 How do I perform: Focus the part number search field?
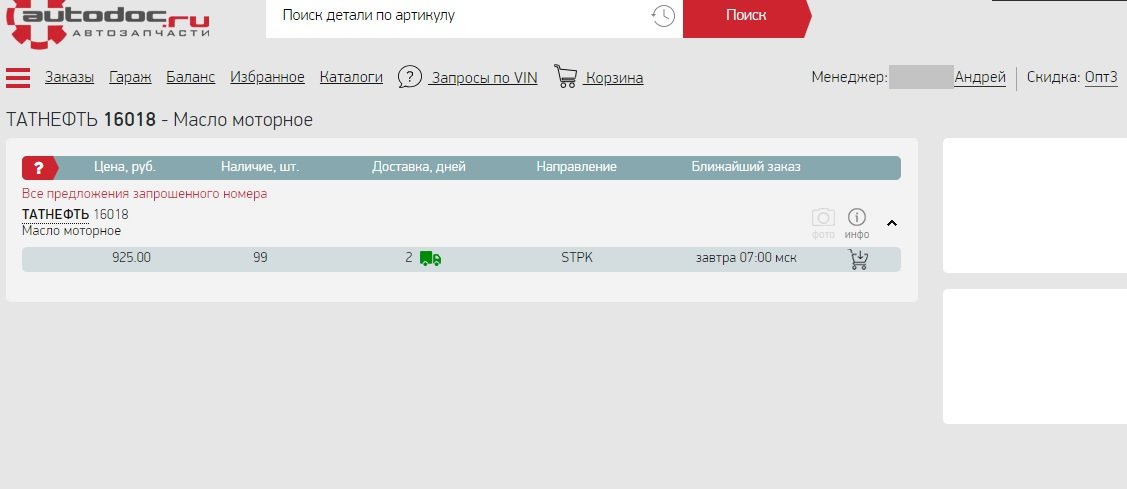[460, 16]
